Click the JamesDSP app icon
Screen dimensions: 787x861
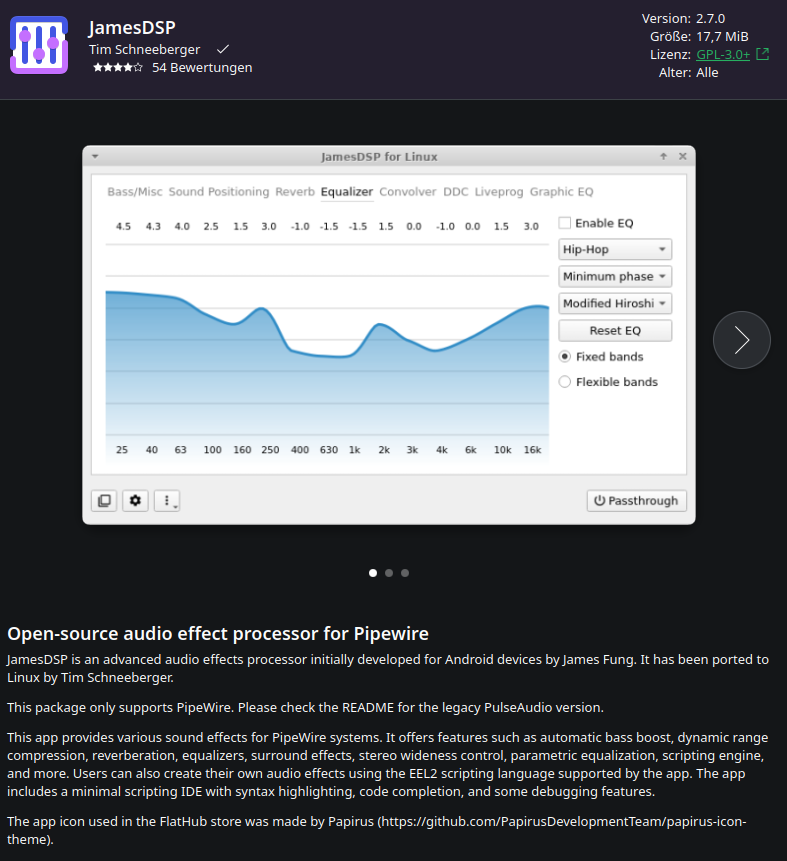[39, 45]
